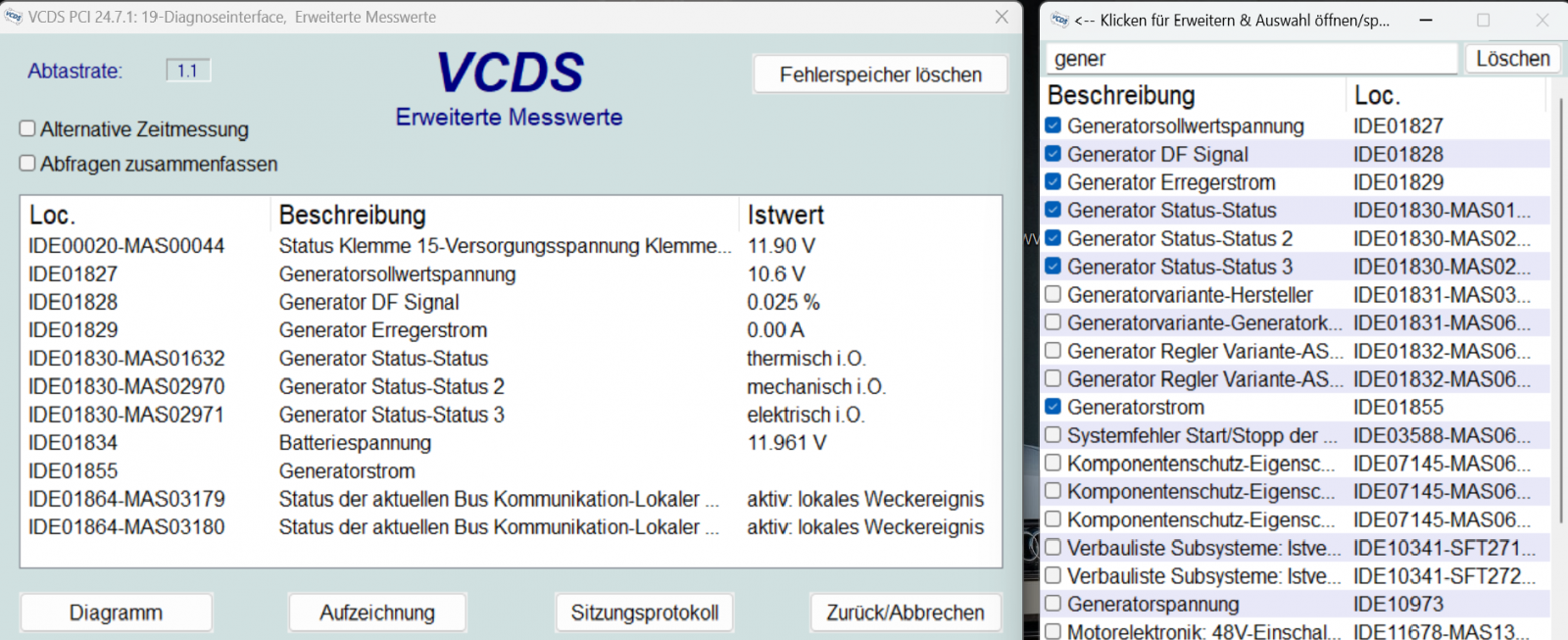This screenshot has height=640, width=1568.
Task: Click IDE01855 in measurement table
Action: [73, 470]
